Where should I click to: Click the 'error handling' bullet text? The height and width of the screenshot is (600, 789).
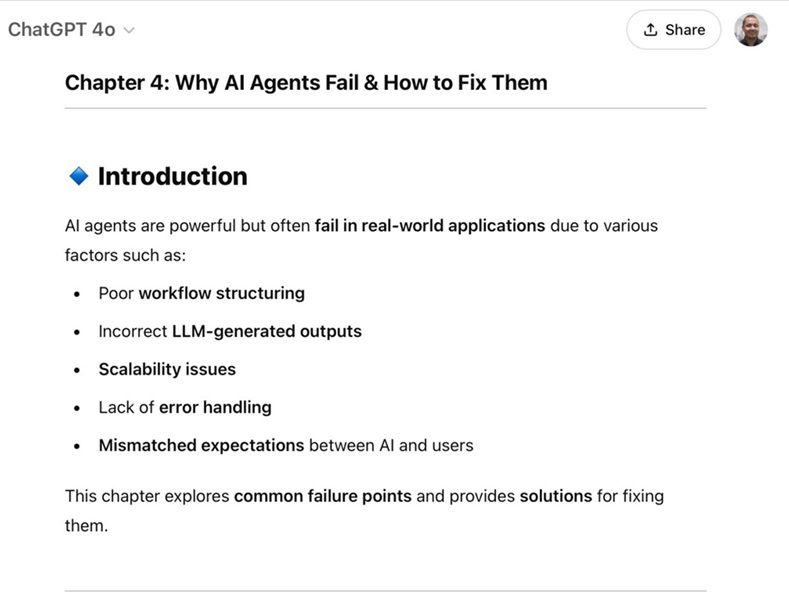coord(215,407)
